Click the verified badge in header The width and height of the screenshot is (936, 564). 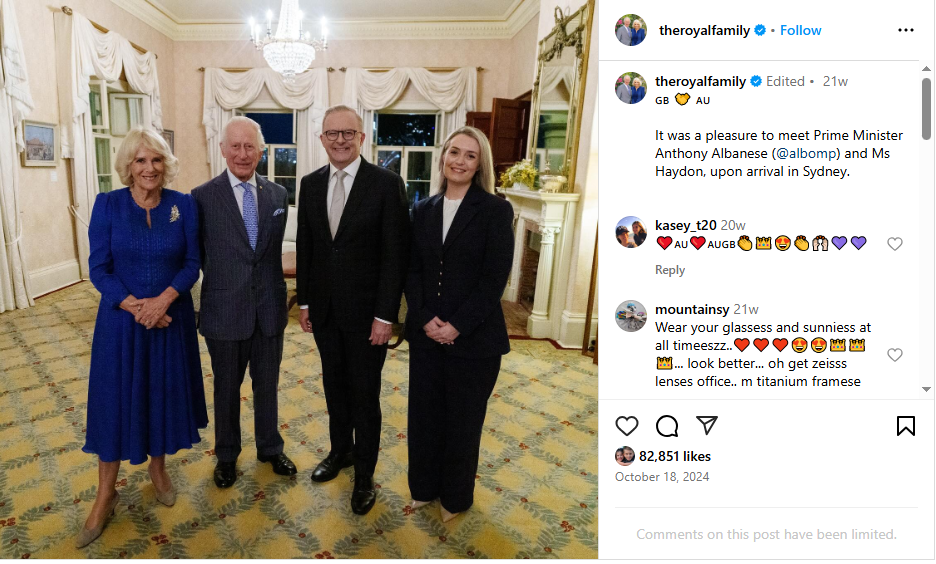click(760, 30)
